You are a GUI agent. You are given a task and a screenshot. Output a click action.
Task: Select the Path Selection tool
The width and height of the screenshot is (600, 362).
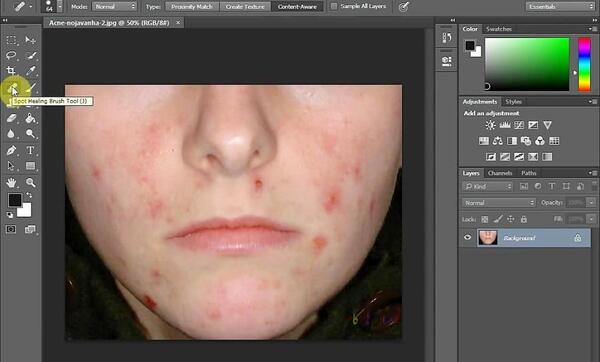11,166
